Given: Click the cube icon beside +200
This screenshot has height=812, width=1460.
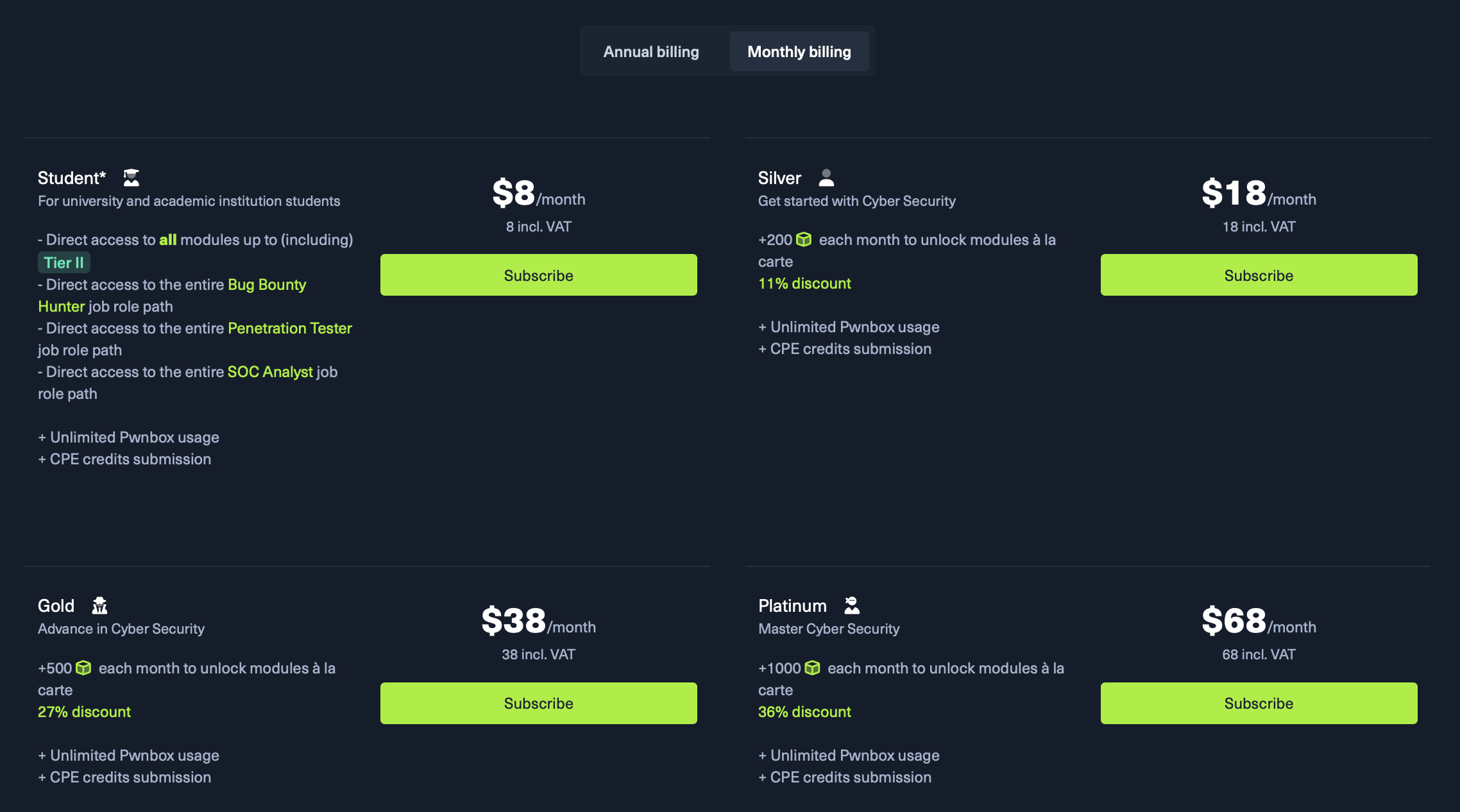Looking at the screenshot, I should 804,240.
